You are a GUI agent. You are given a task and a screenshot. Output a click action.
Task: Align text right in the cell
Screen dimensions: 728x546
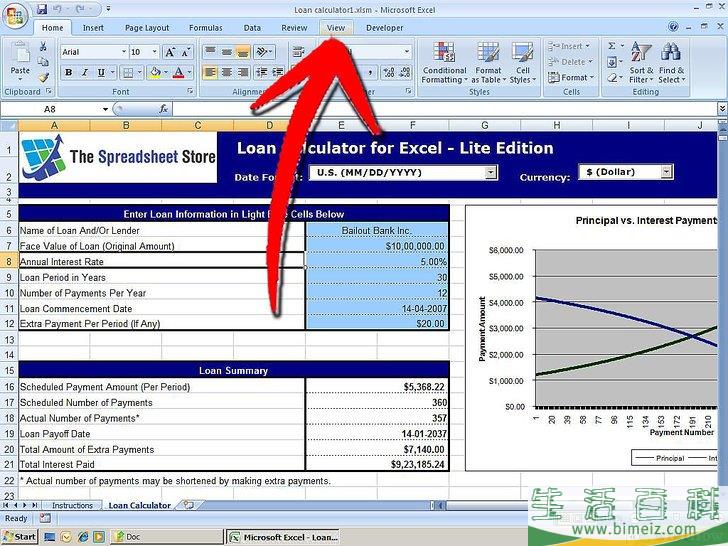[x=243, y=72]
